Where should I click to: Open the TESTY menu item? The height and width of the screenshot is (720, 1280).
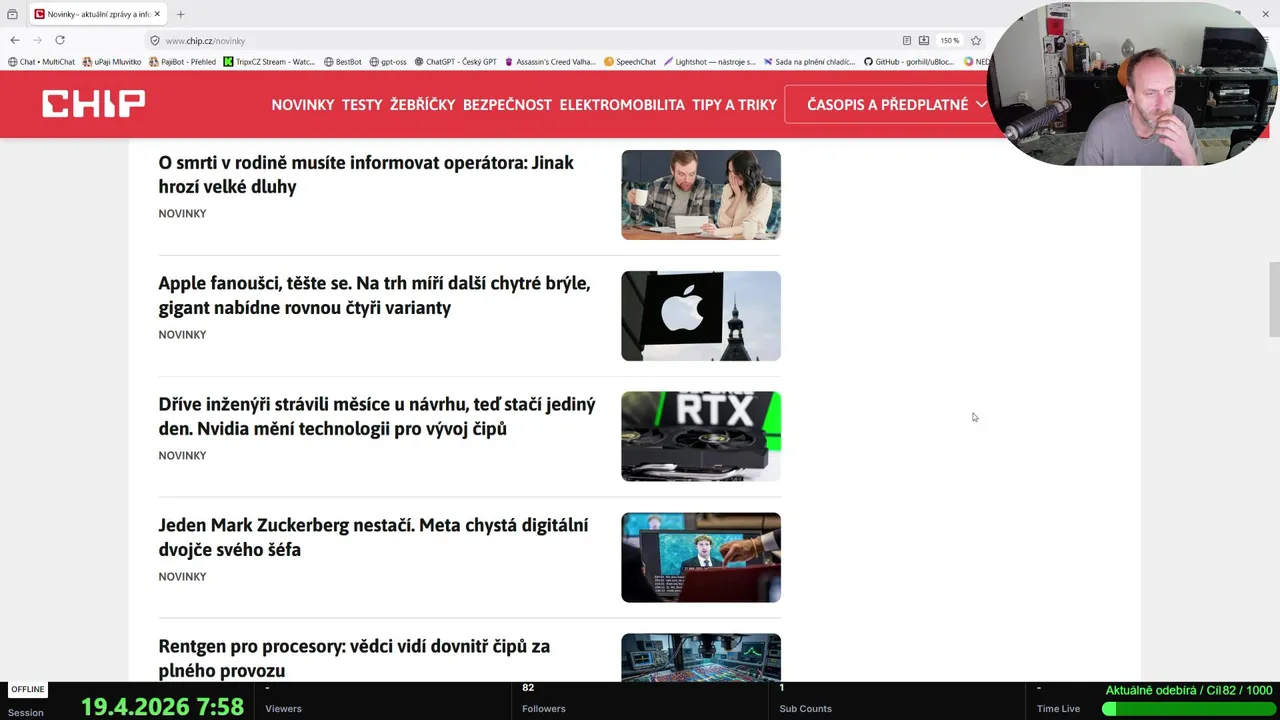[362, 104]
